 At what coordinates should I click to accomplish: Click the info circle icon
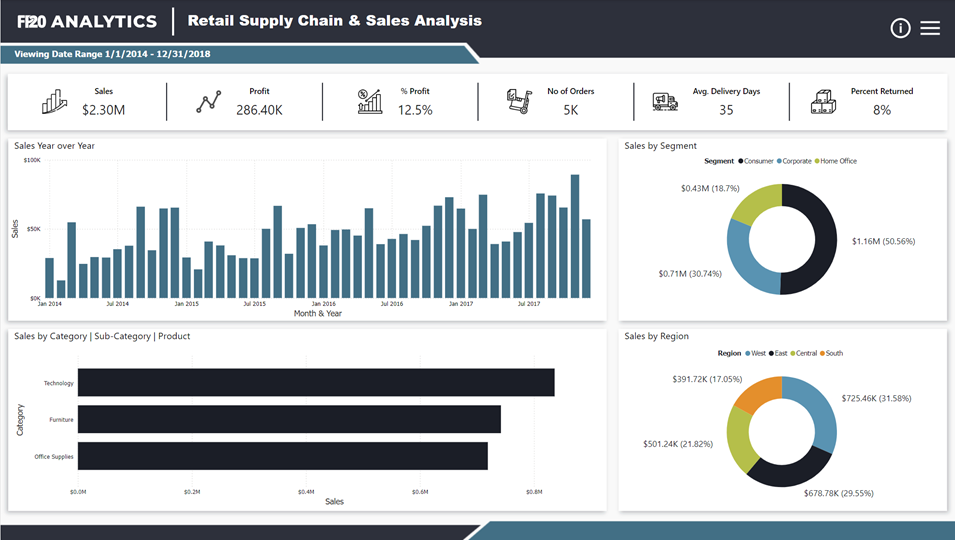coord(900,28)
